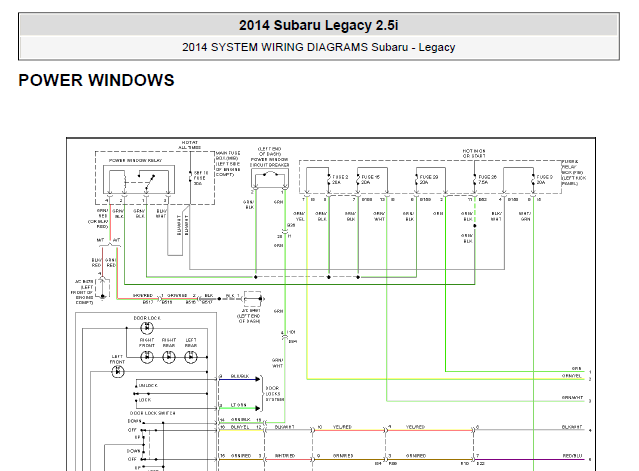Click the fuse & relay box description text
The width and height of the screenshot is (639, 471).
(574, 173)
